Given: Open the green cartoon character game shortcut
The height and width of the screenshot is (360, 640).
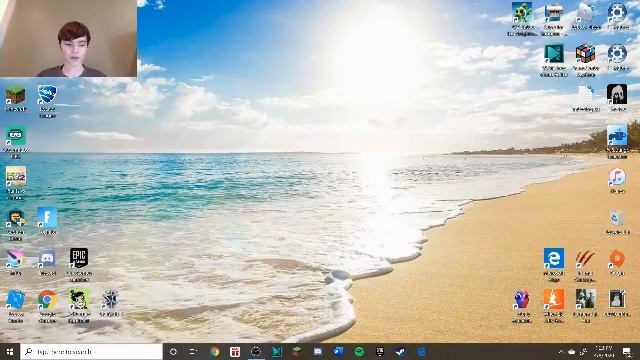Looking at the screenshot, I should click(x=79, y=306).
